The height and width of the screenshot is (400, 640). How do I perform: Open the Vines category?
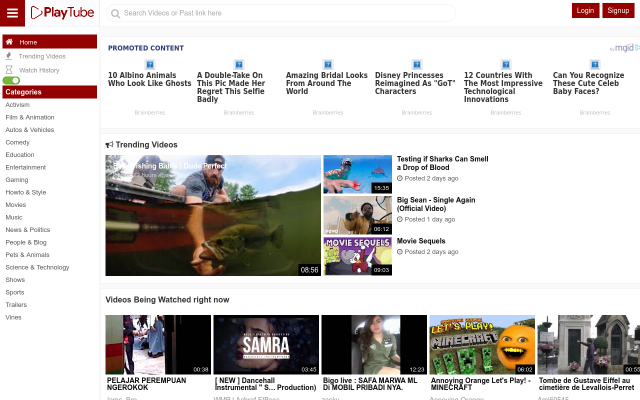[13, 317]
